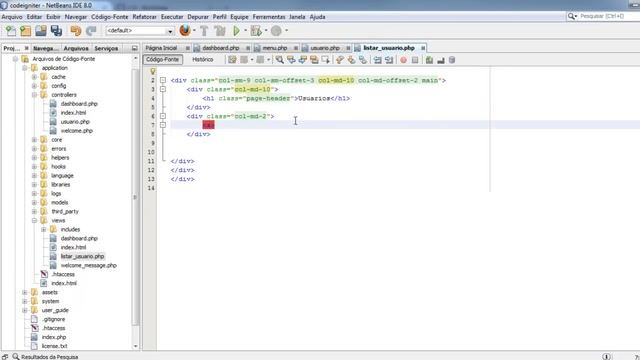Toggle Highlight Search icon
This screenshot has height=360, width=640.
[314, 60]
